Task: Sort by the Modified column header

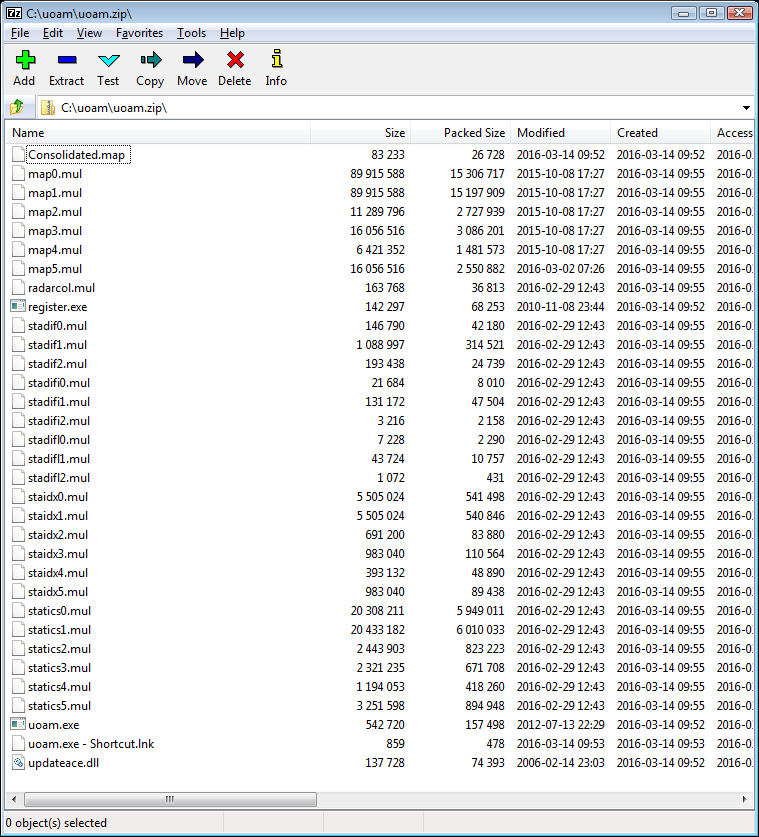Action: 560,133
